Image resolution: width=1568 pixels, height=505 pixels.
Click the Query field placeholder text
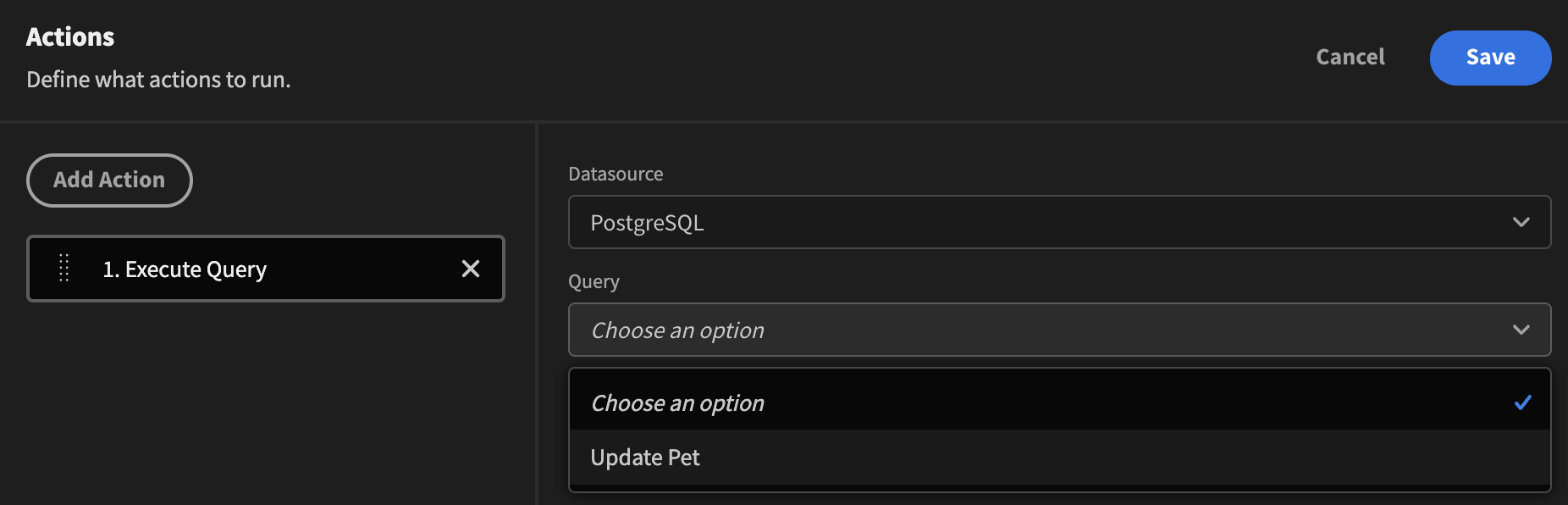pyautogui.click(x=677, y=330)
